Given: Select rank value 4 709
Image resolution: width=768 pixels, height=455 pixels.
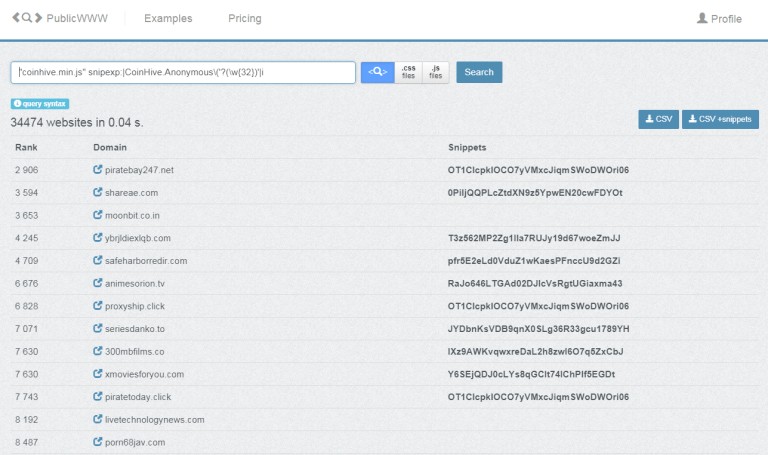Looking at the screenshot, I should [x=26, y=261].
